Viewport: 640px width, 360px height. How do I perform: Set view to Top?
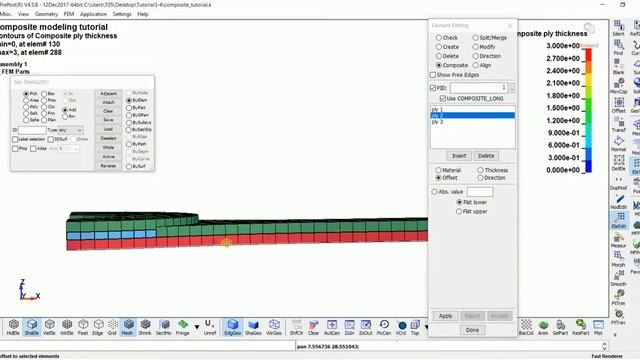point(415,327)
